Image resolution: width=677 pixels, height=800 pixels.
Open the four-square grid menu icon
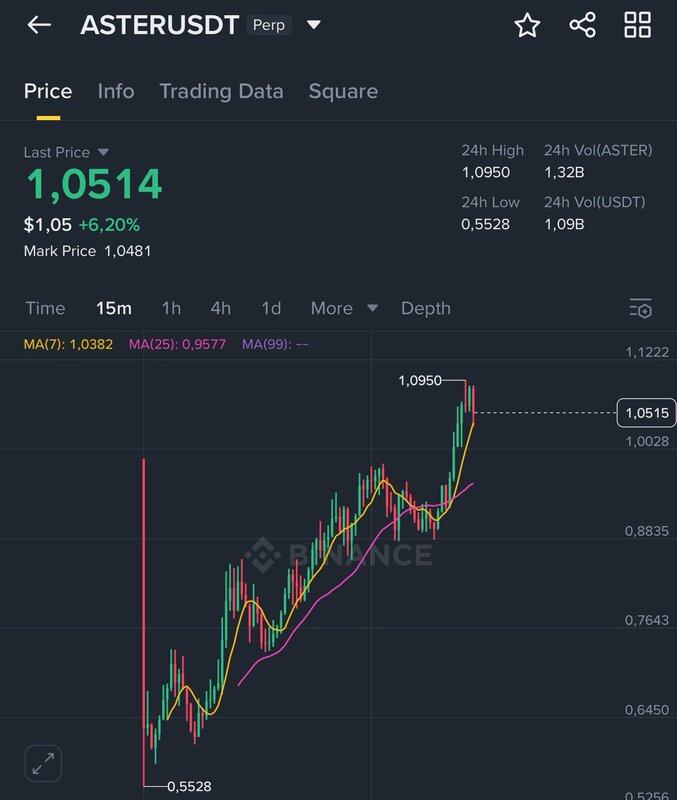pos(637,25)
